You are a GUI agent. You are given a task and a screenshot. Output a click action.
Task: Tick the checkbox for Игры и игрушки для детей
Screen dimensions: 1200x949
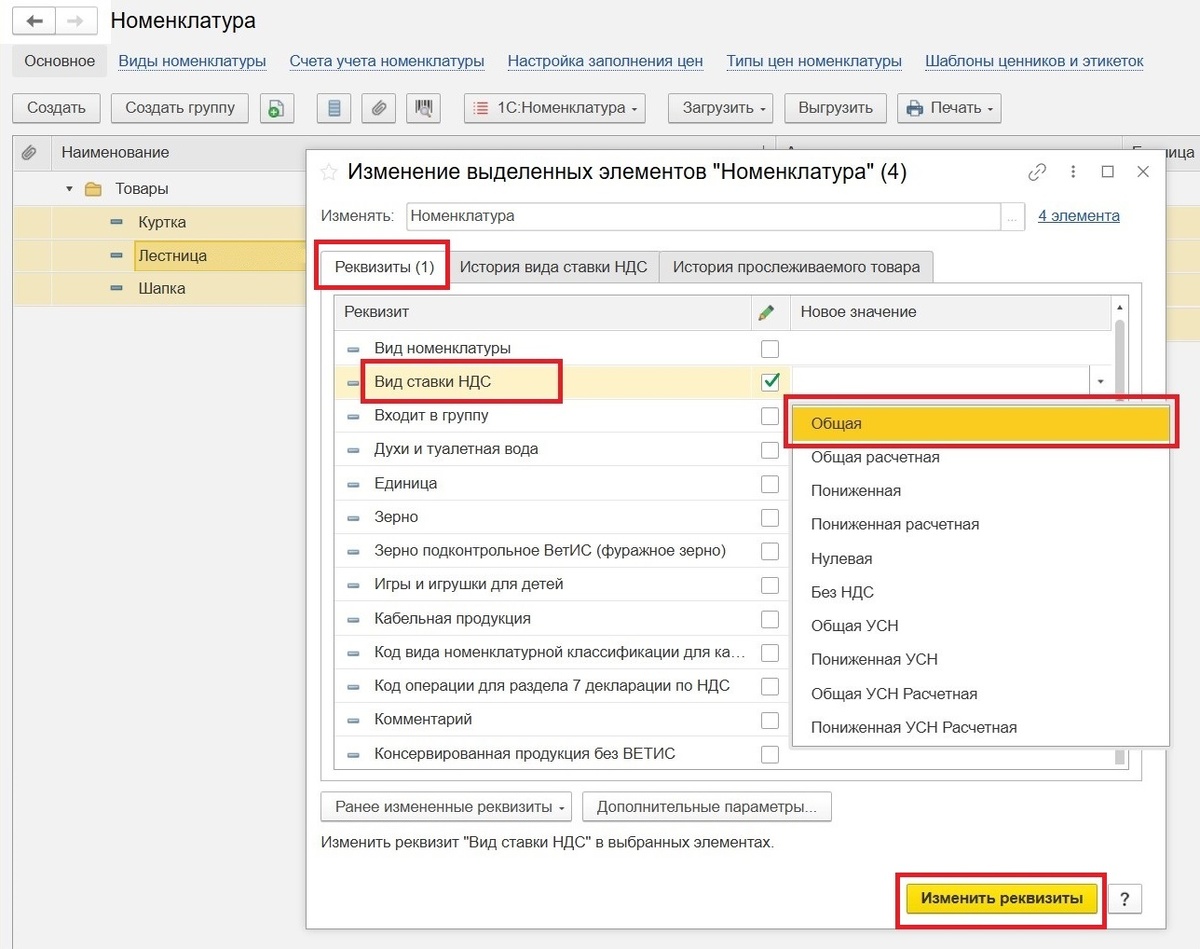[770, 585]
